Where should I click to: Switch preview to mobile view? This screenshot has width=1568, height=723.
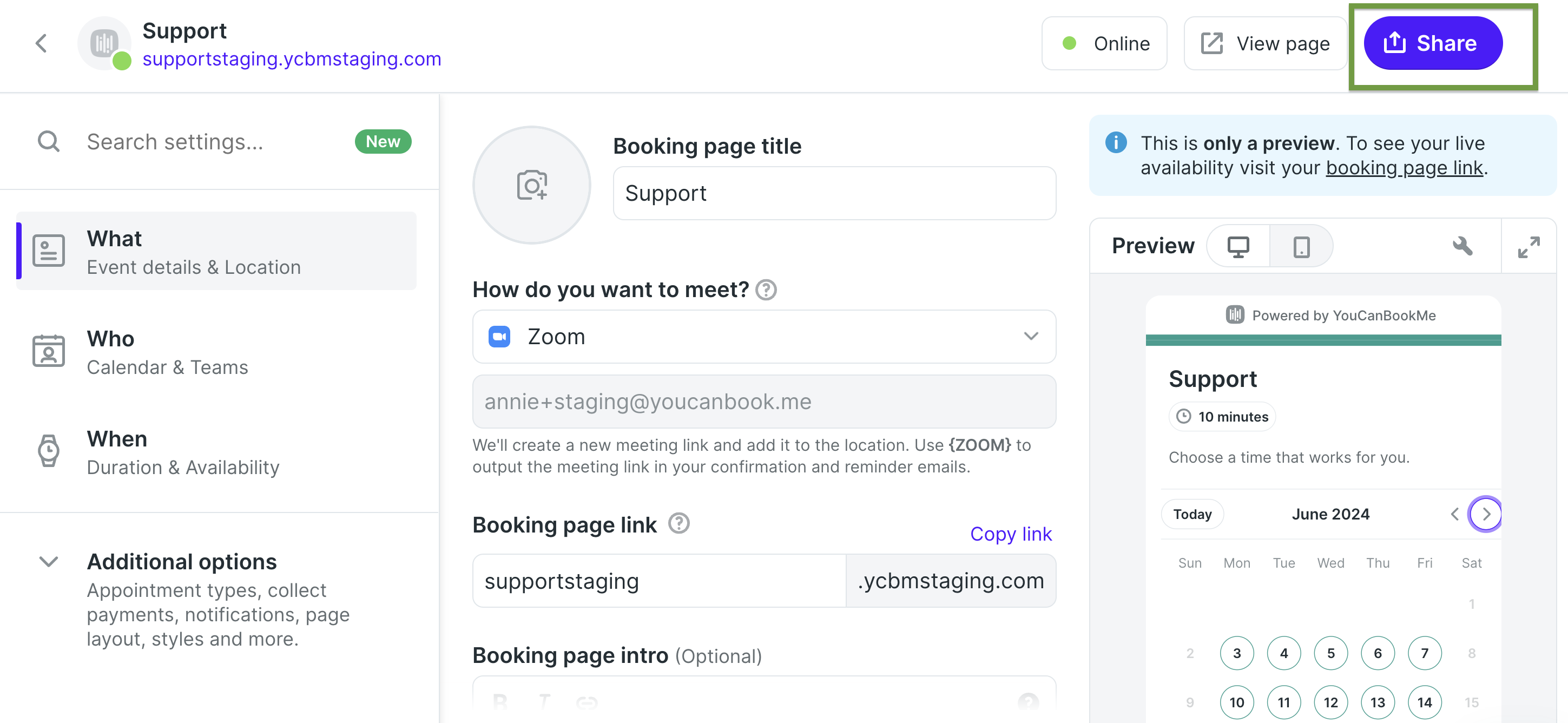(x=1301, y=246)
